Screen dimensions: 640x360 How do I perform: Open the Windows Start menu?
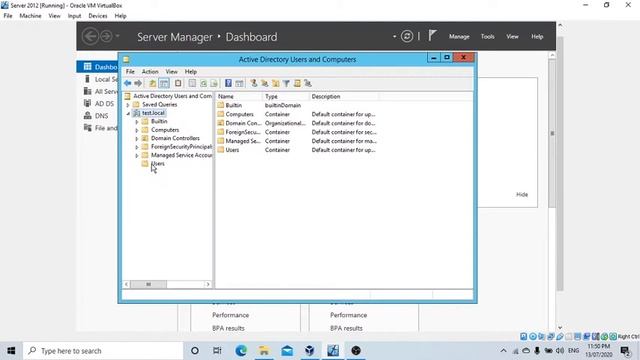click(x=11, y=351)
